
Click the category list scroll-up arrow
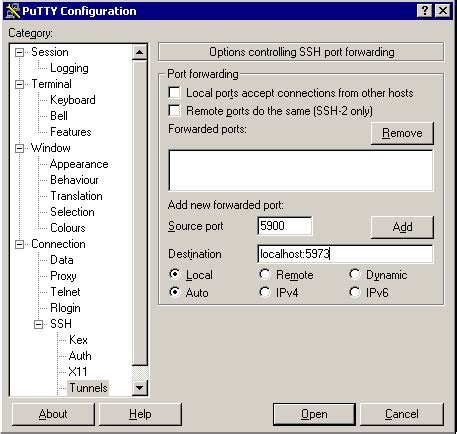[x=140, y=52]
